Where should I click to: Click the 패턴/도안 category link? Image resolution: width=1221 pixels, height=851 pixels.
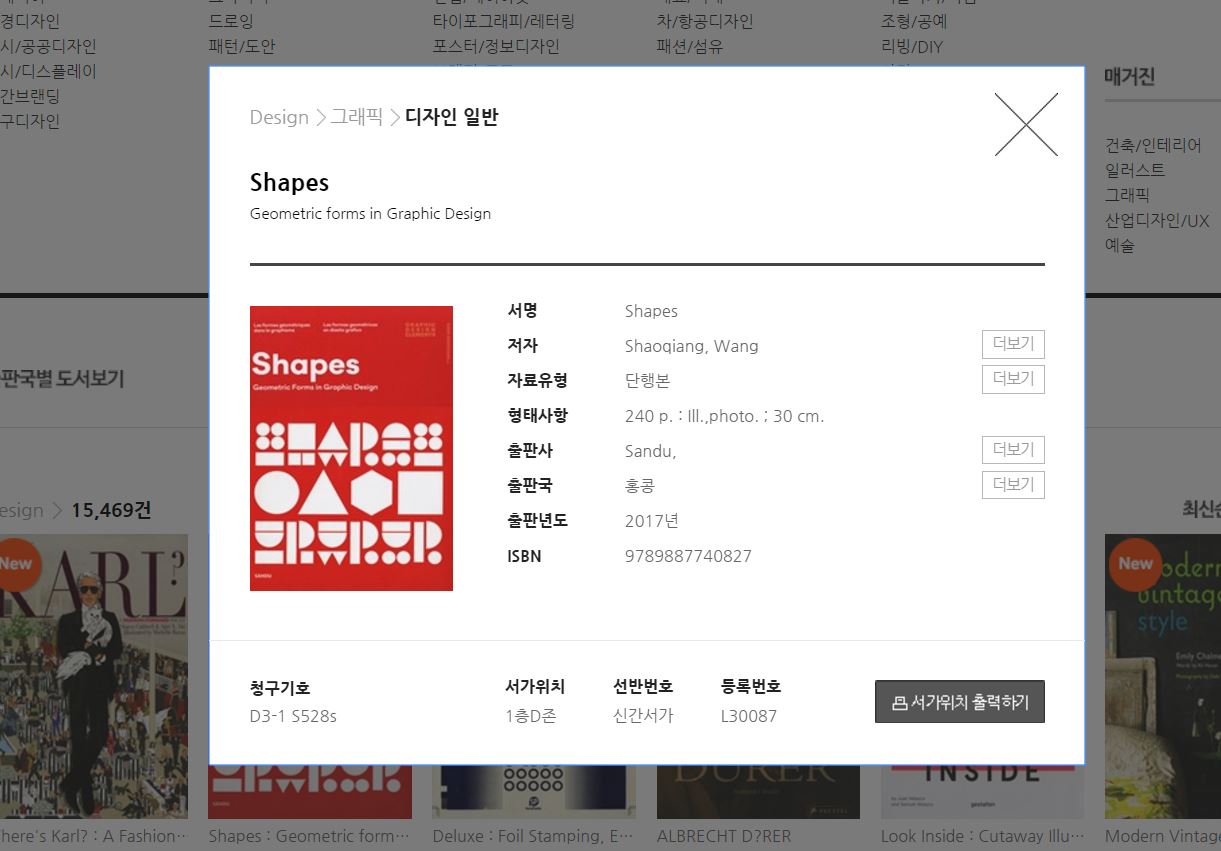(x=241, y=46)
